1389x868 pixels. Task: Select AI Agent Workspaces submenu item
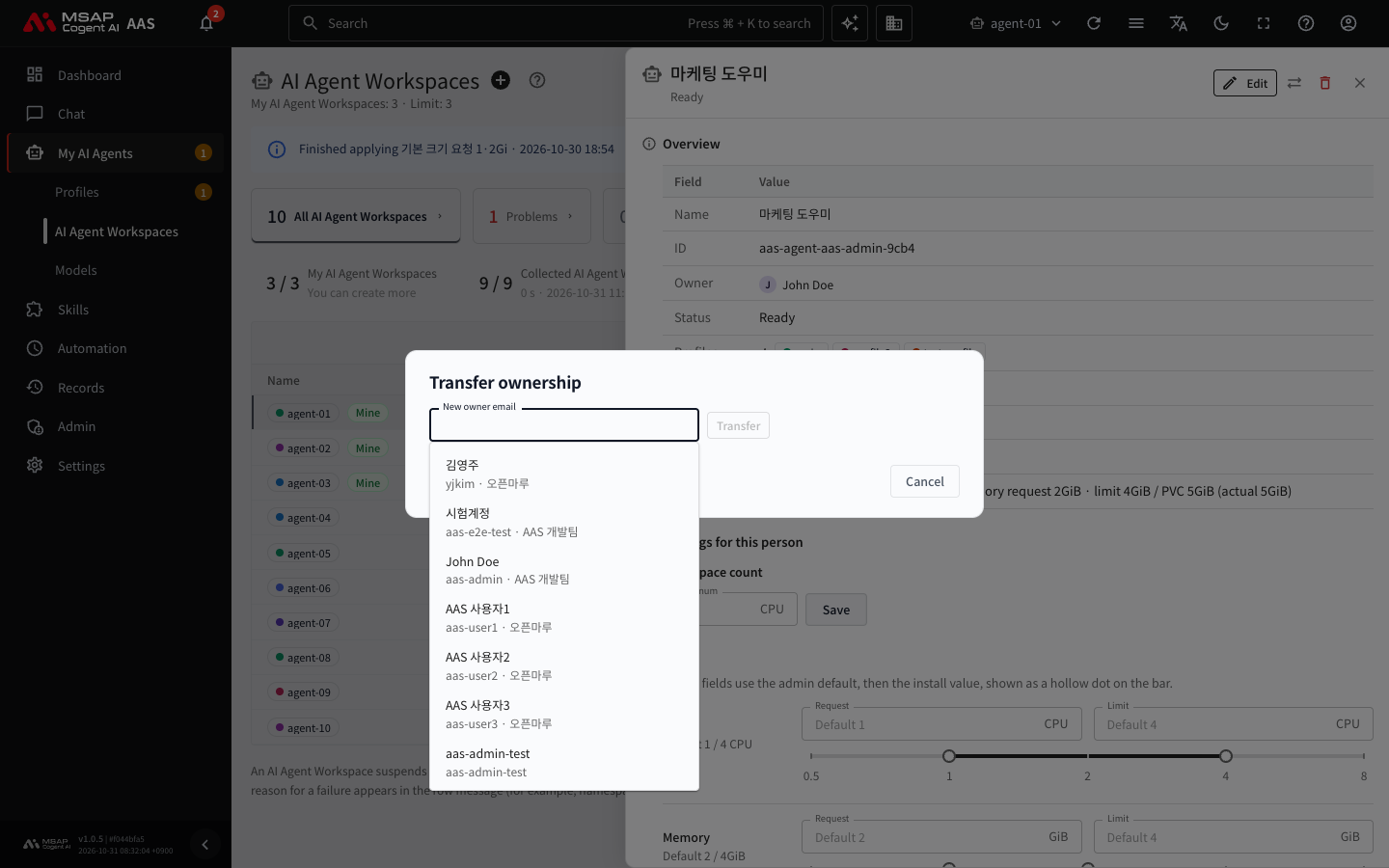[x=116, y=231]
